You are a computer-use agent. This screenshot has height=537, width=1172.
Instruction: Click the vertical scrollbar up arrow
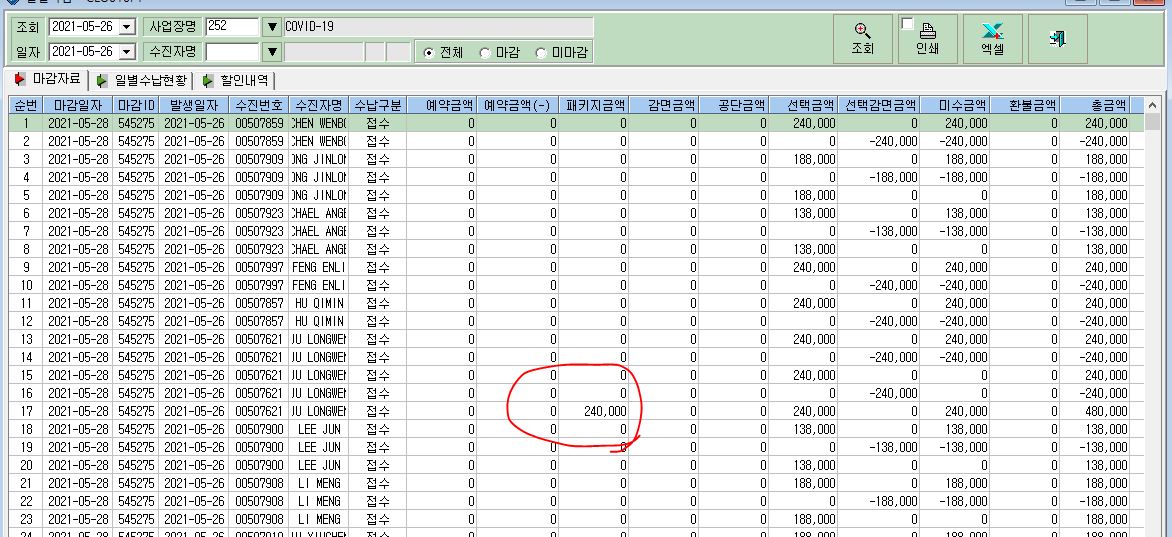tap(1153, 105)
